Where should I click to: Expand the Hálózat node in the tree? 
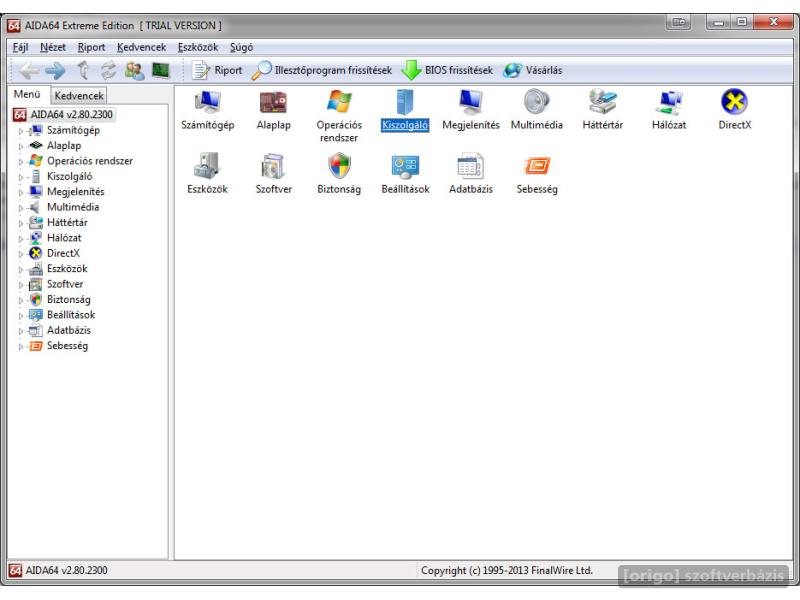coord(21,238)
